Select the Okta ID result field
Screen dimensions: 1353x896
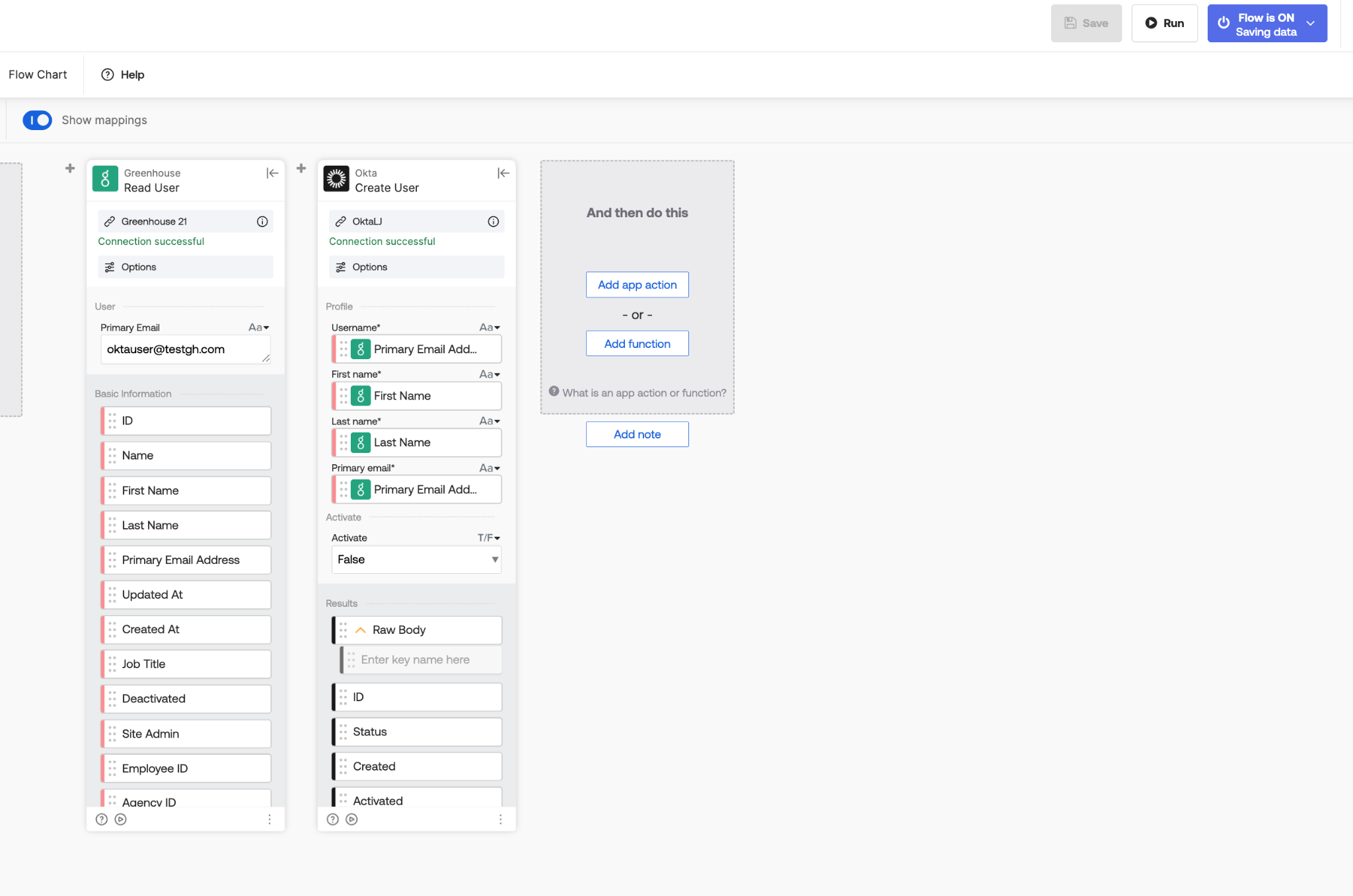[x=417, y=697]
